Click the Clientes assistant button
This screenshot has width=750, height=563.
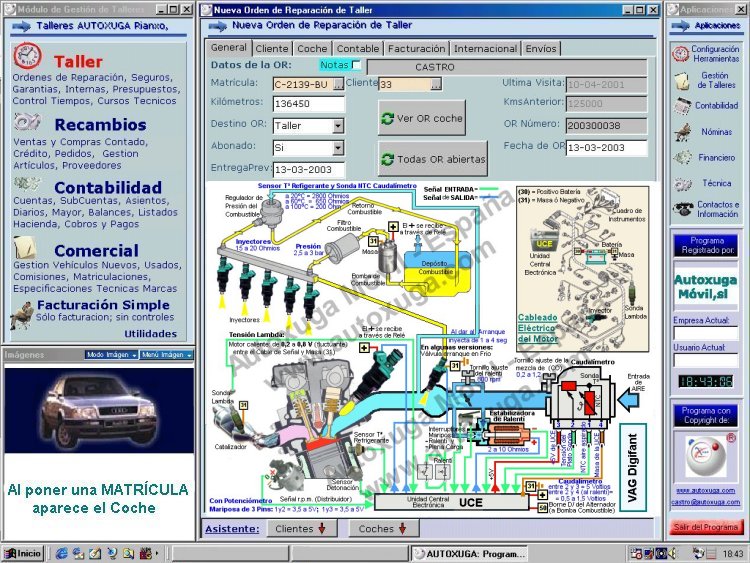click(300, 529)
